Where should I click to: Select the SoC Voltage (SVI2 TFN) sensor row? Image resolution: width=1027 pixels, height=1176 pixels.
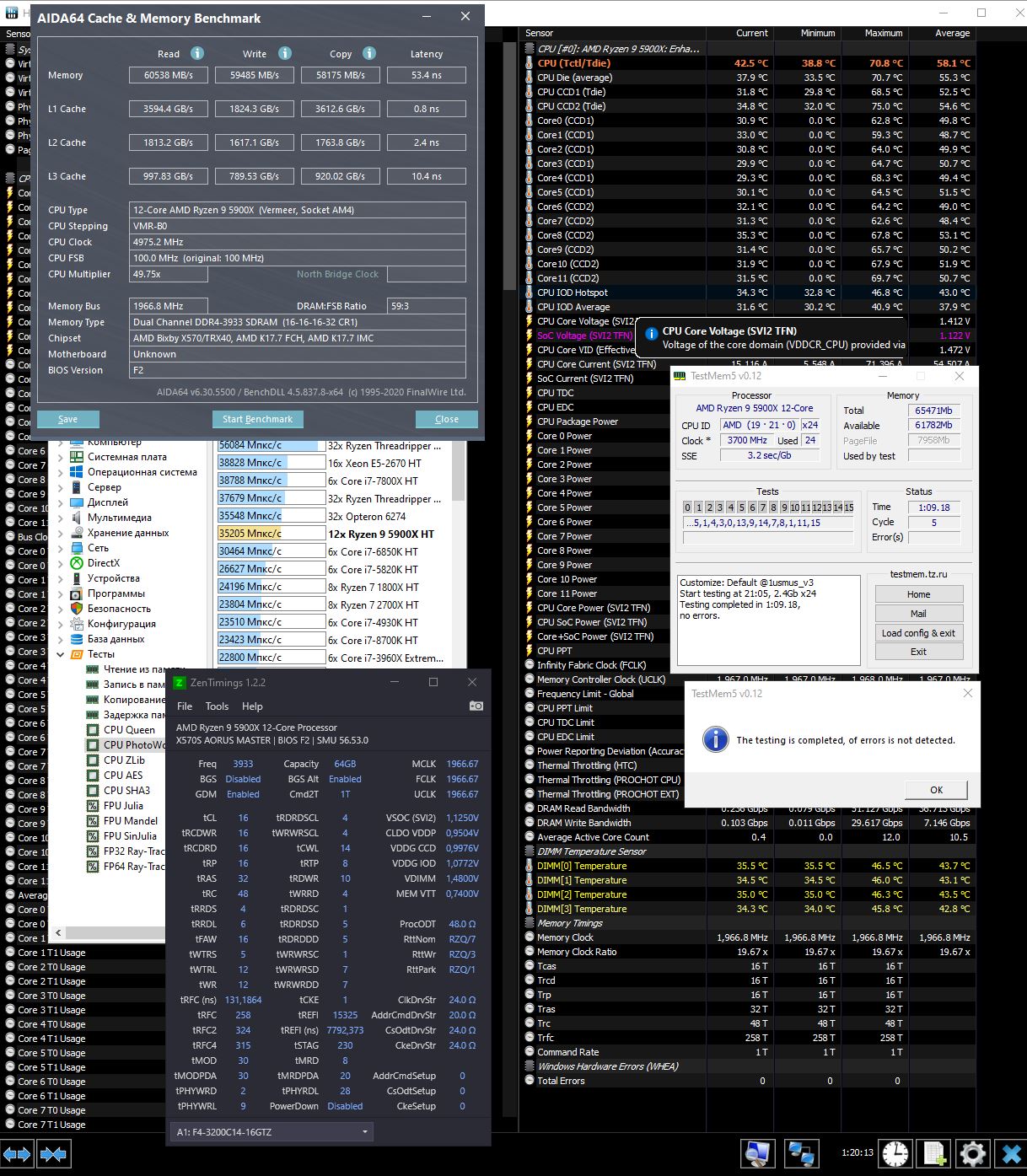coord(583,336)
